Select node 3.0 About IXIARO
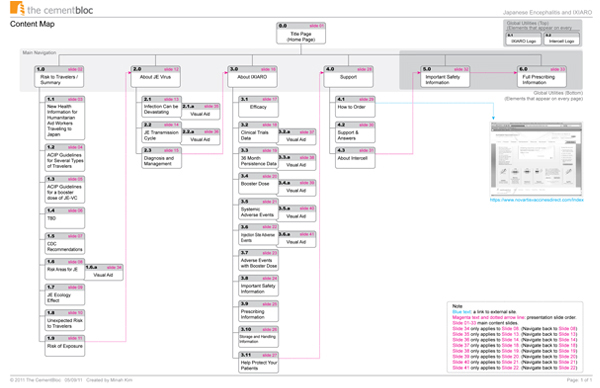The image size is (600, 388). click(x=252, y=77)
